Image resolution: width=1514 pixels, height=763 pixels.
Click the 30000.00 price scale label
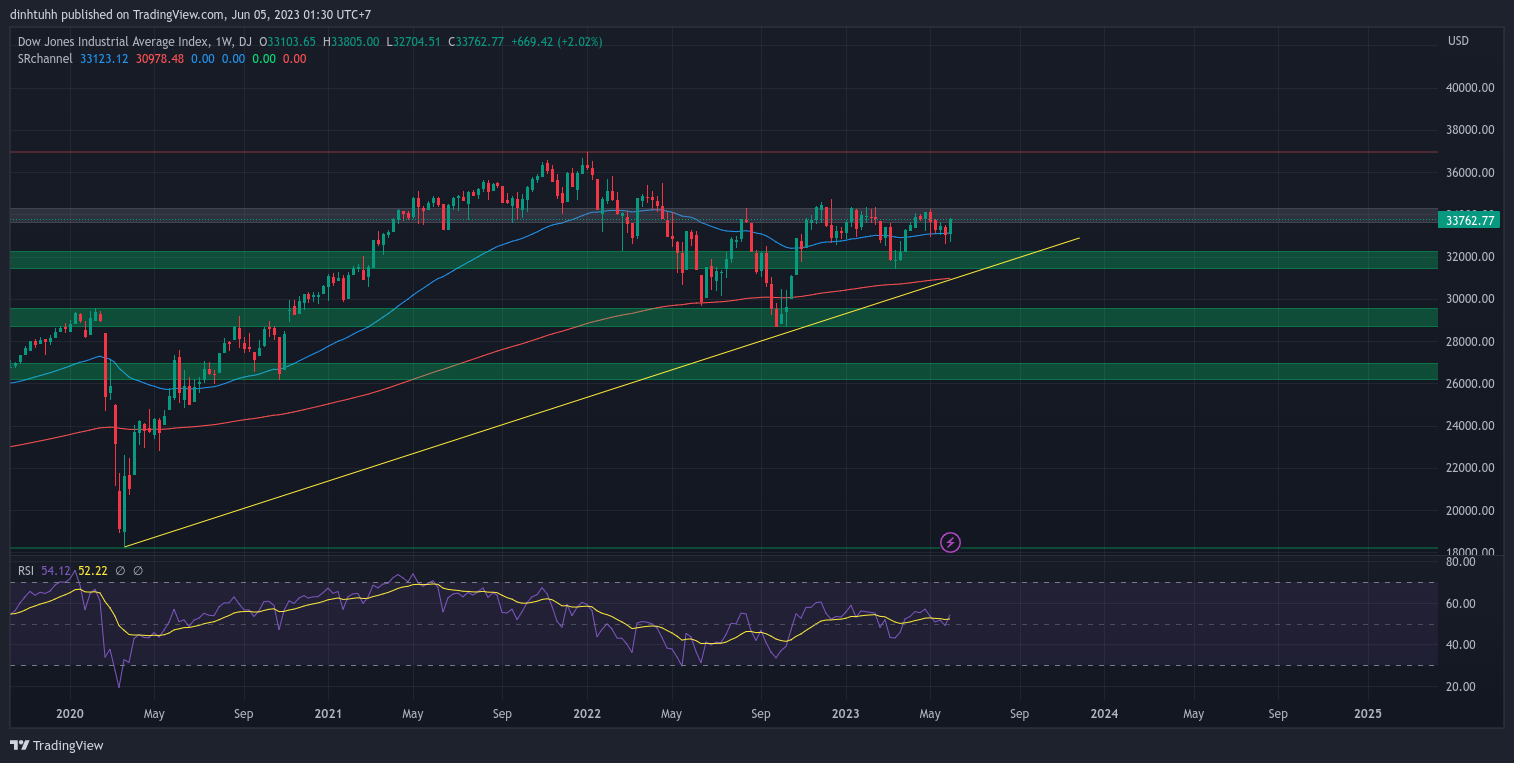[x=1470, y=299]
